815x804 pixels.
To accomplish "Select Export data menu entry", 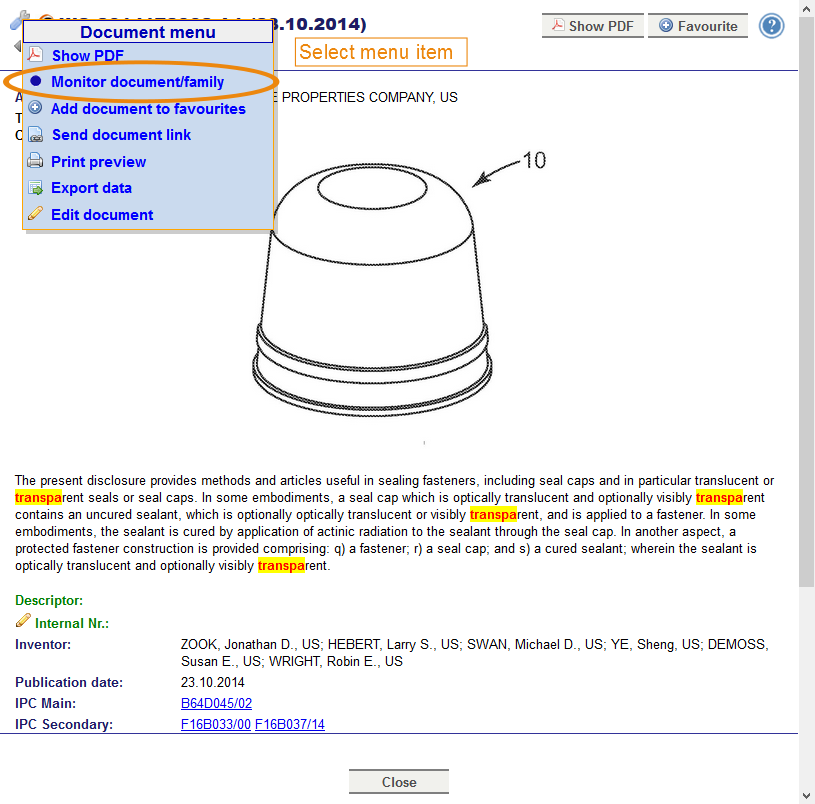I will tap(91, 188).
